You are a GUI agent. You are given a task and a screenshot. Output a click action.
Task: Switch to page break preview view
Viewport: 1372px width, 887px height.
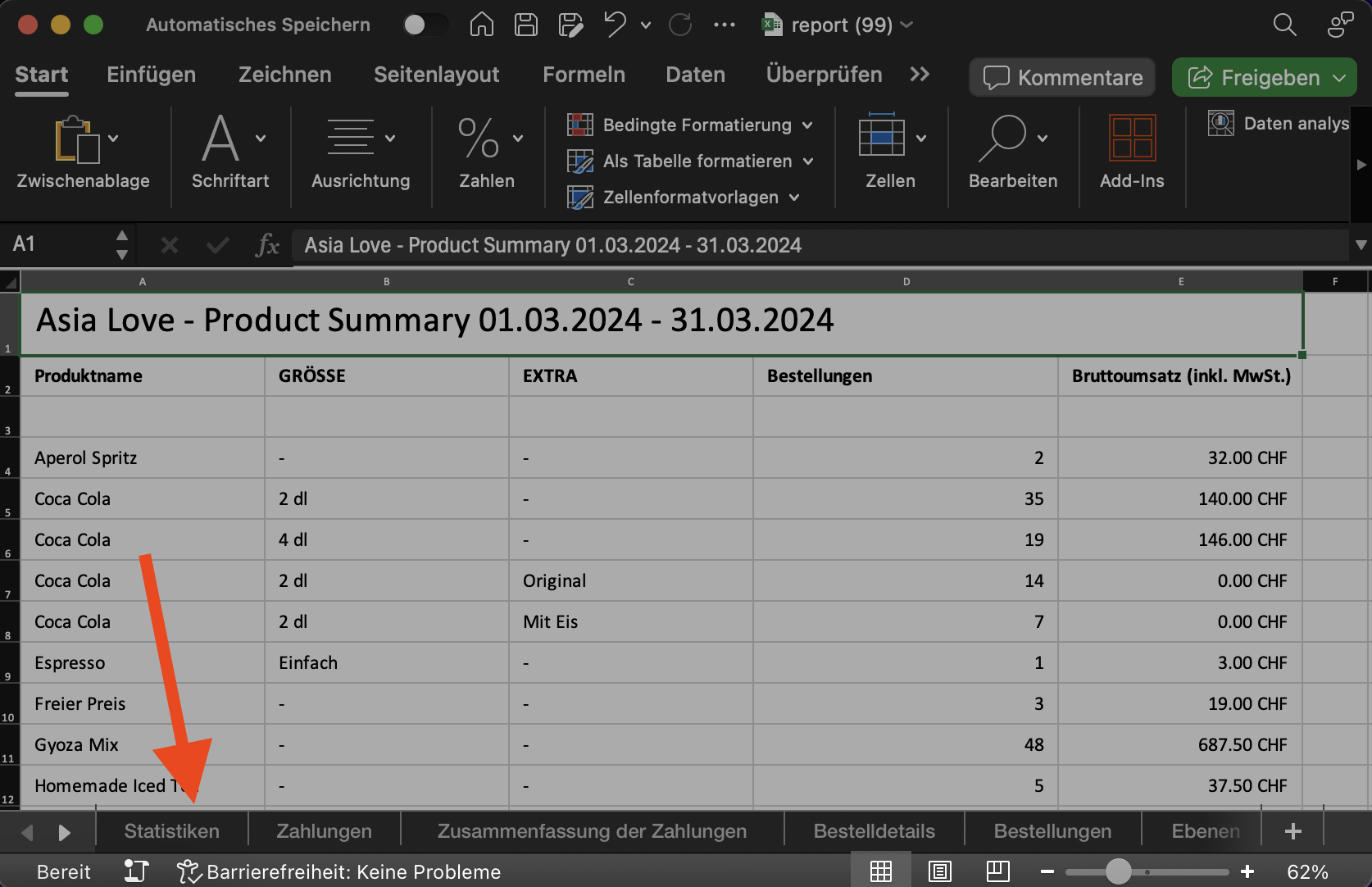997,871
